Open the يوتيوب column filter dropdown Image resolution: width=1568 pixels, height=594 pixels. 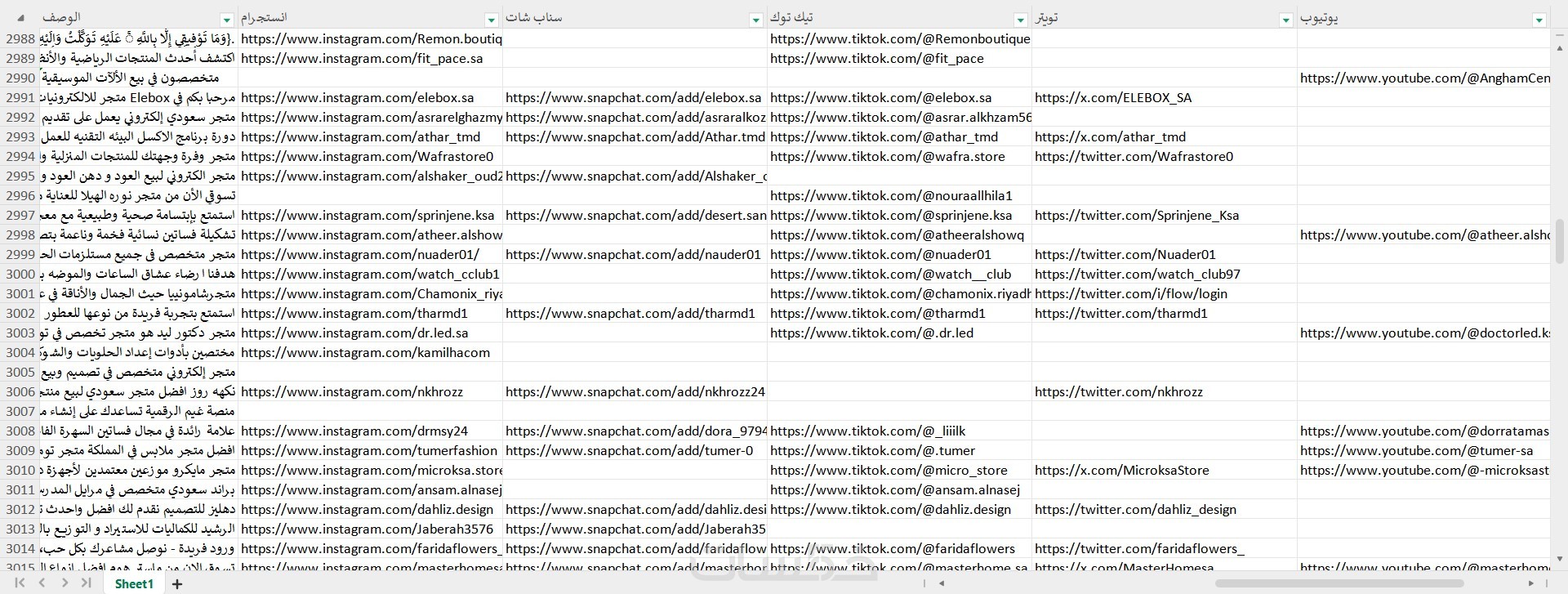point(1539,20)
